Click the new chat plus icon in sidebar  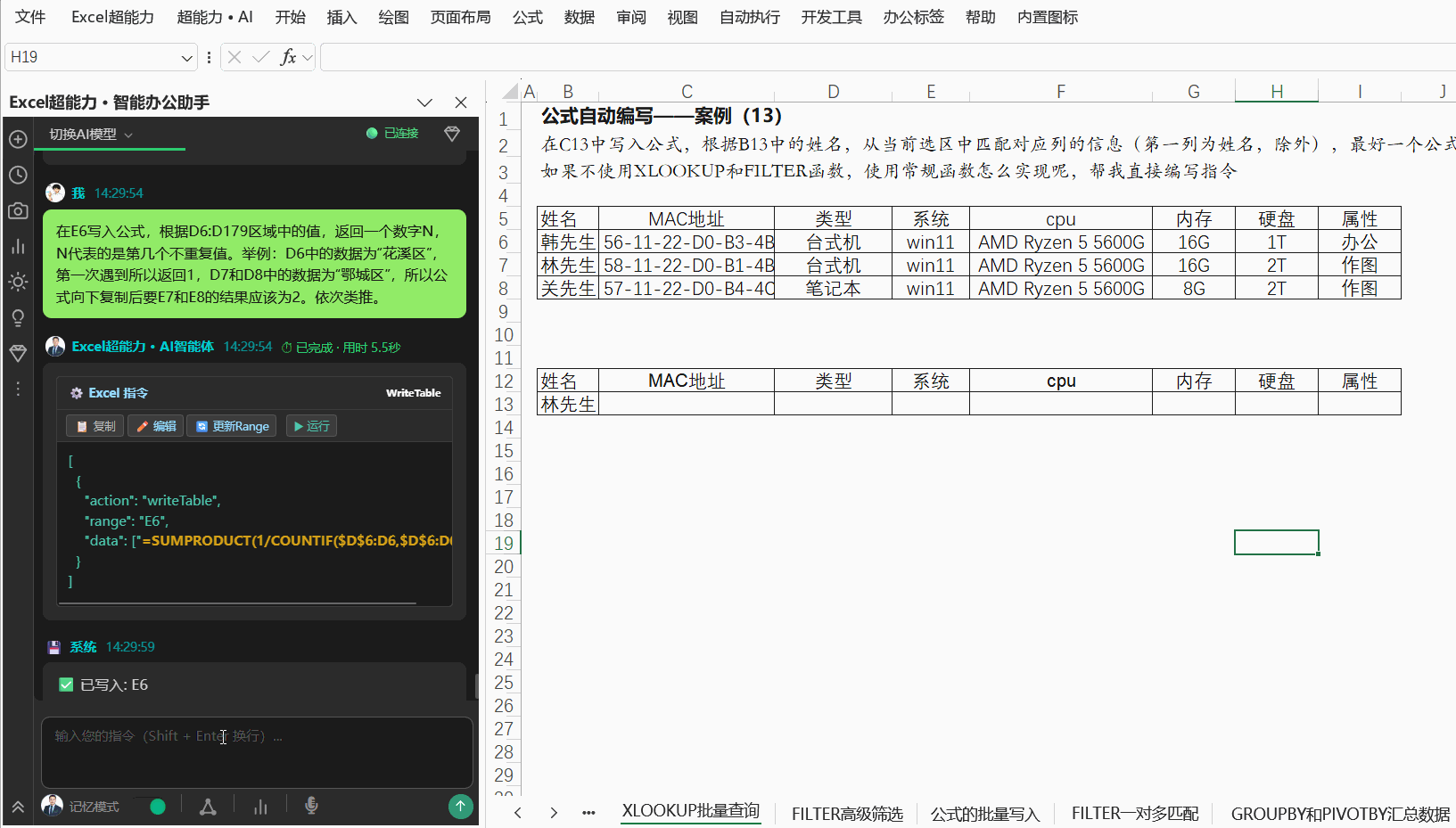[x=18, y=139]
